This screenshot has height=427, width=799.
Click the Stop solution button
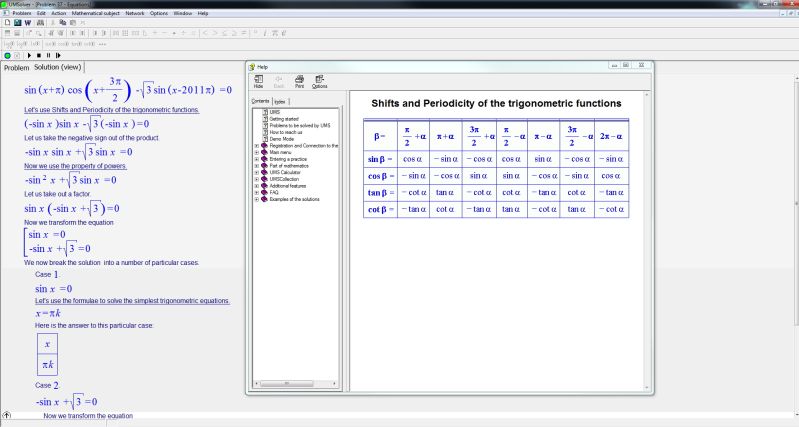click(x=39, y=55)
